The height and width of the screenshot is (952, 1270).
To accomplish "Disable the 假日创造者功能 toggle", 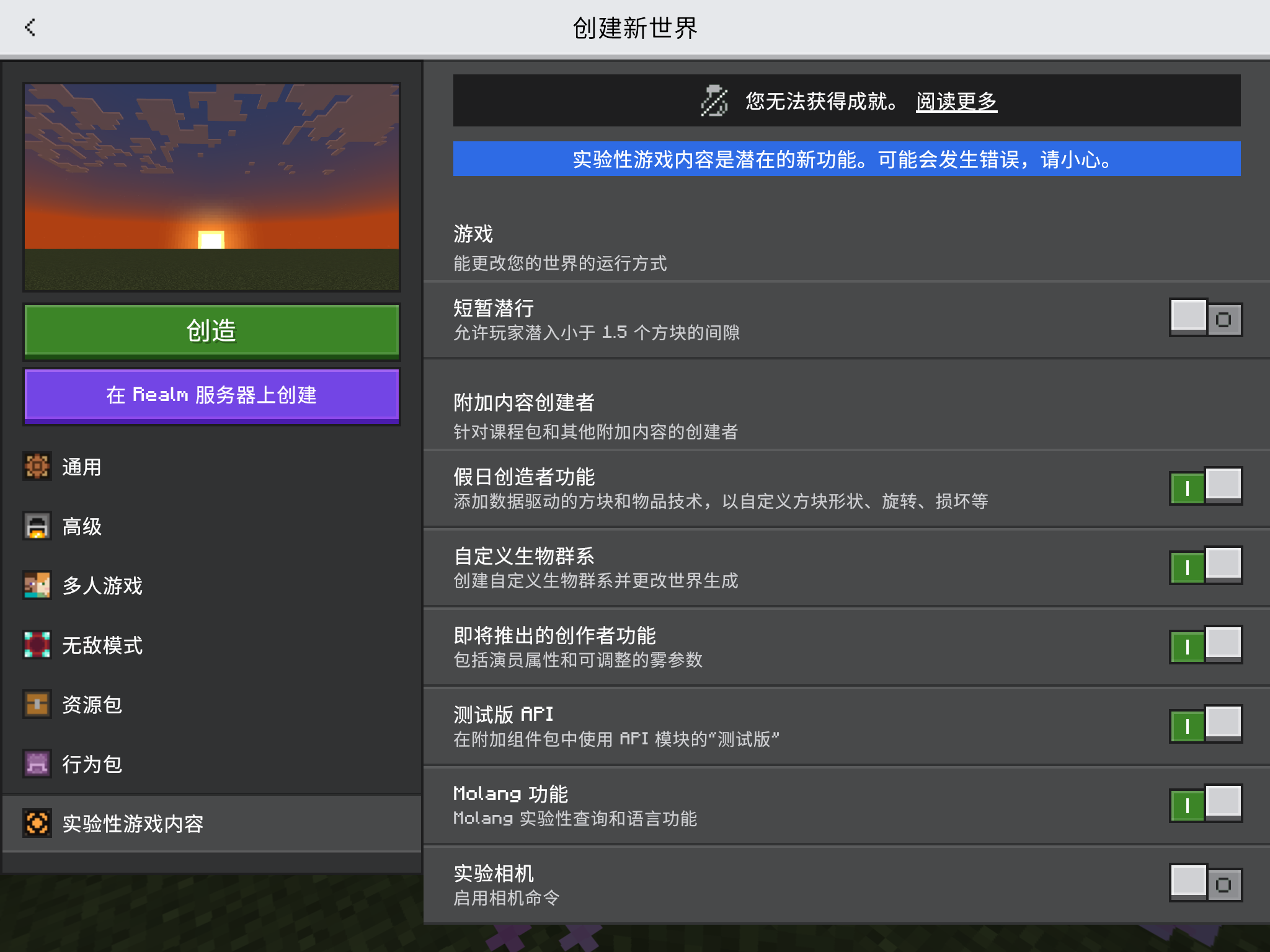I will click(1206, 487).
